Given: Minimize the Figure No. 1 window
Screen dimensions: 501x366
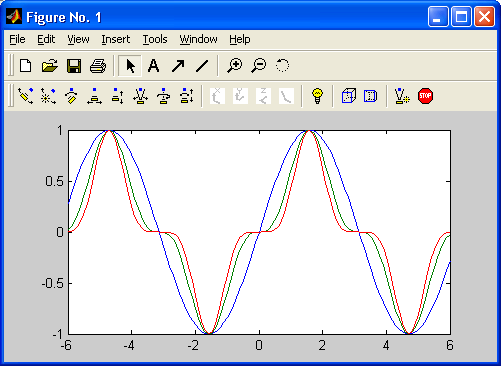Looking at the screenshot, I should (x=438, y=17).
